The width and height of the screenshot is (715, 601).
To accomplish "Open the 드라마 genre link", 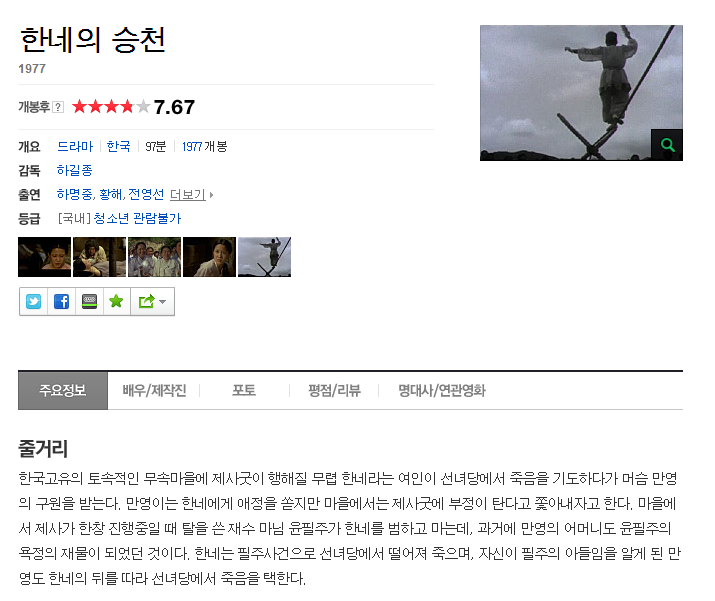I will point(75,147).
